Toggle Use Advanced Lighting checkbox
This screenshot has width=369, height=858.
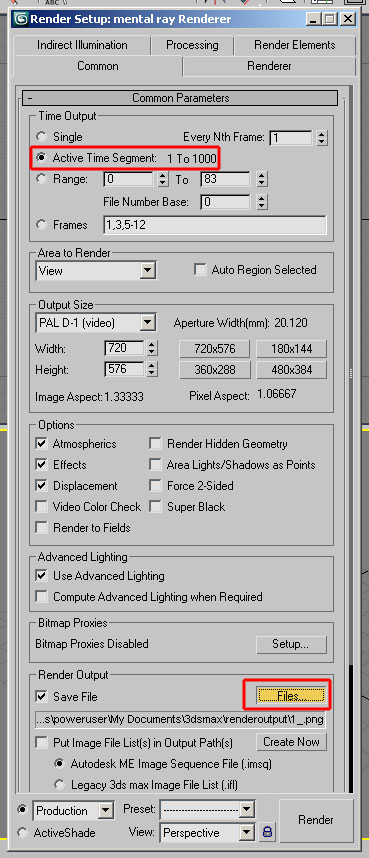point(41,576)
